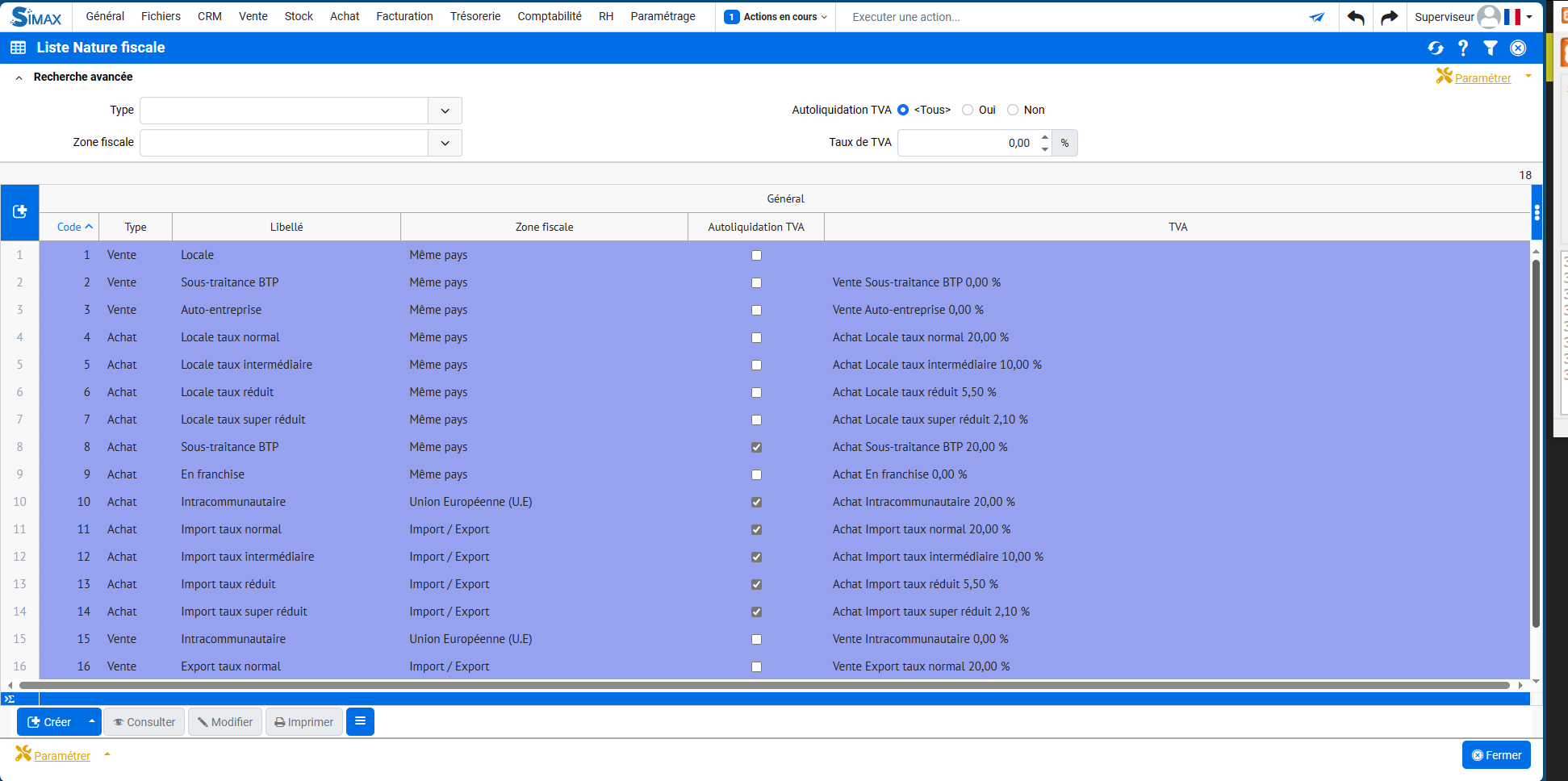Image resolution: width=1568 pixels, height=781 pixels.
Task: Click the bottom Paramétrer link
Action: pos(62,756)
